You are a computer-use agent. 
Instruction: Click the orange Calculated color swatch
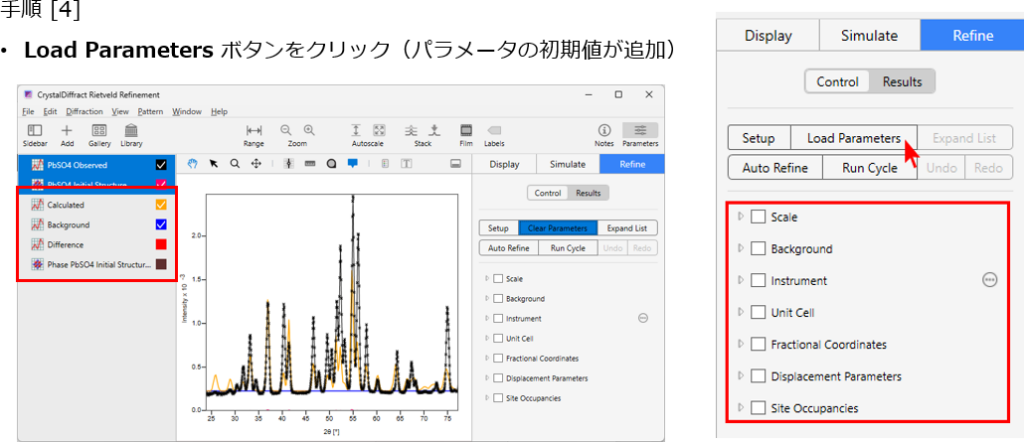click(161, 204)
